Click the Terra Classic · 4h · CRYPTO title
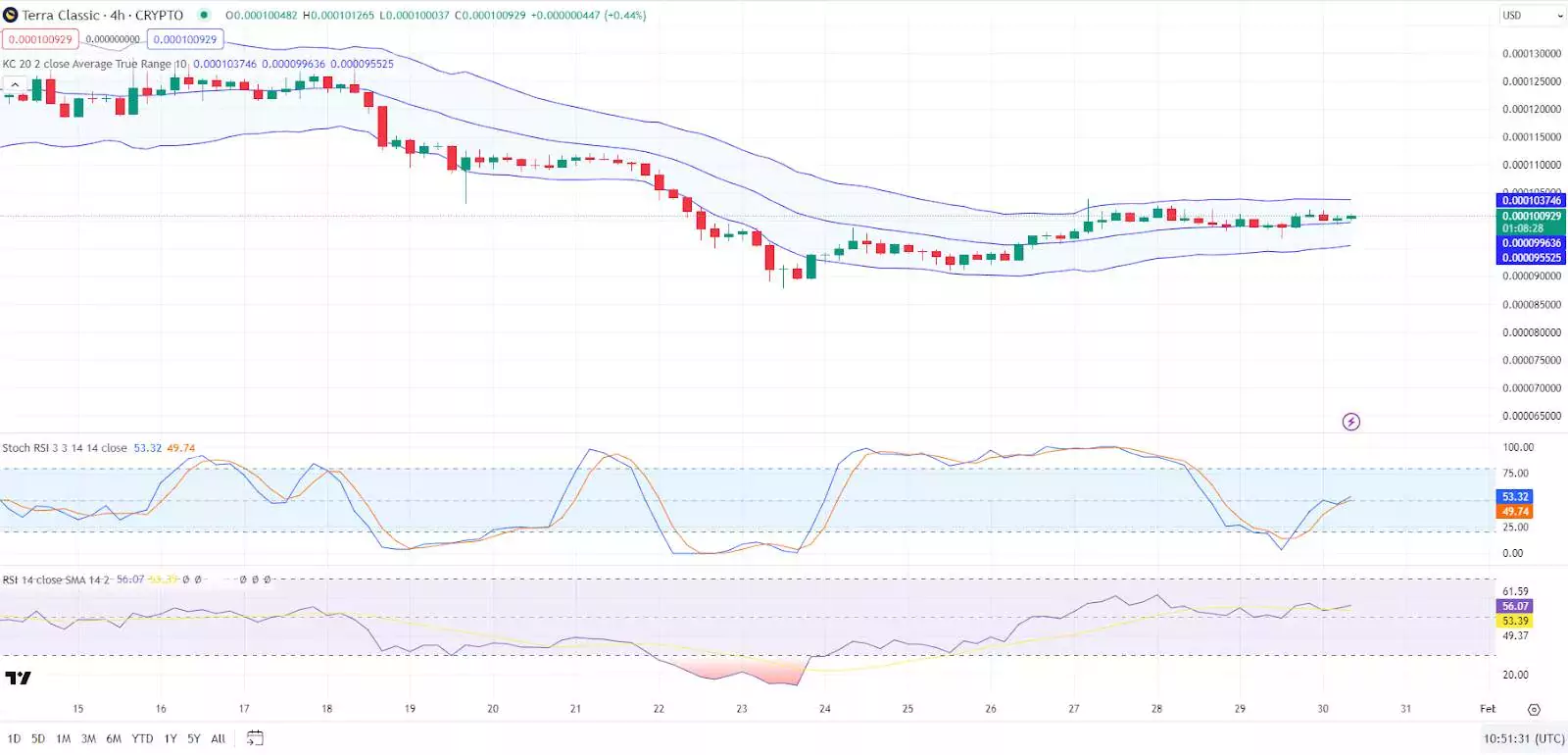The width and height of the screenshot is (1568, 755). pos(103,15)
